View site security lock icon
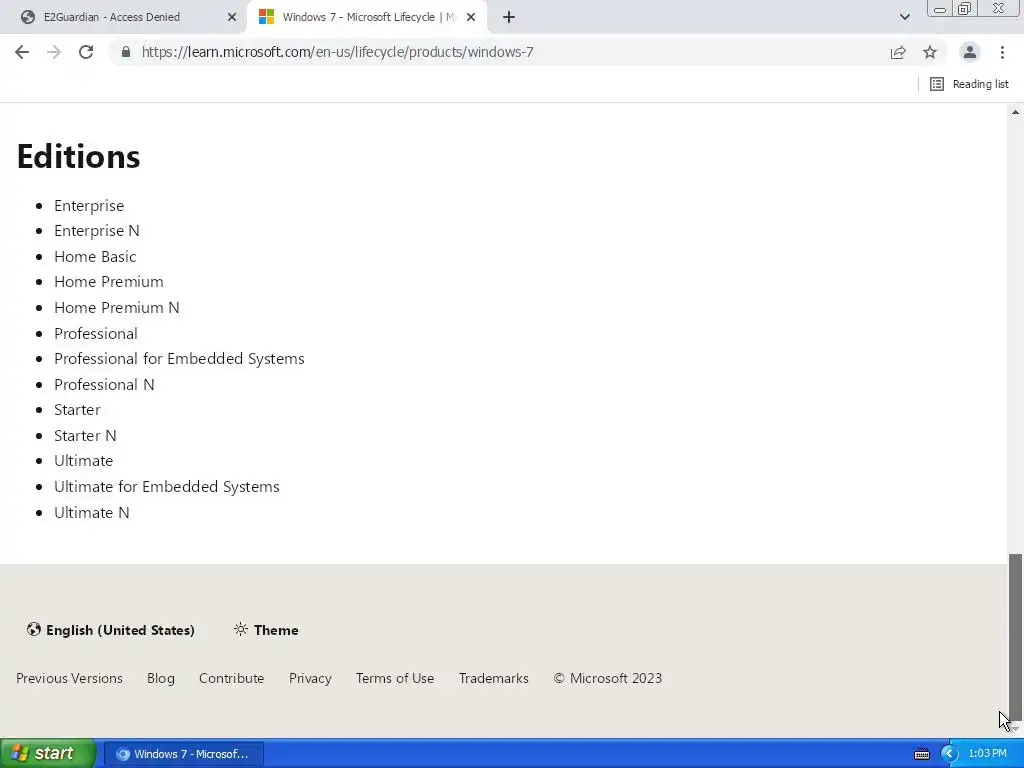The height and width of the screenshot is (768, 1024). point(126,52)
